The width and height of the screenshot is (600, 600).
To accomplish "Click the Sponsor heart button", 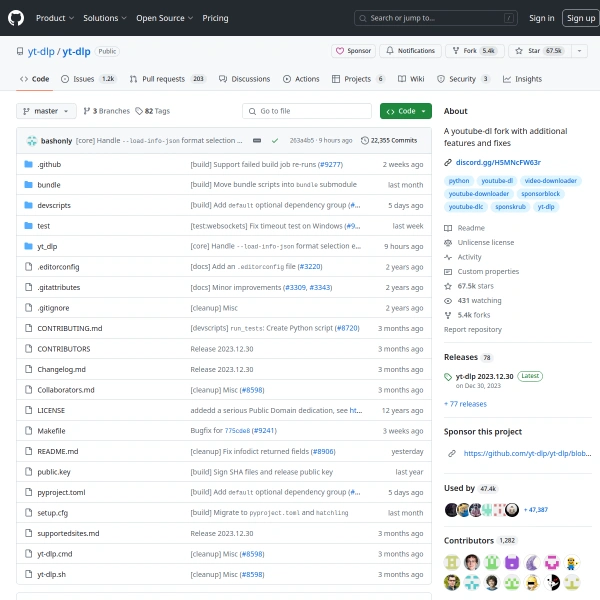I will click(x=353, y=51).
